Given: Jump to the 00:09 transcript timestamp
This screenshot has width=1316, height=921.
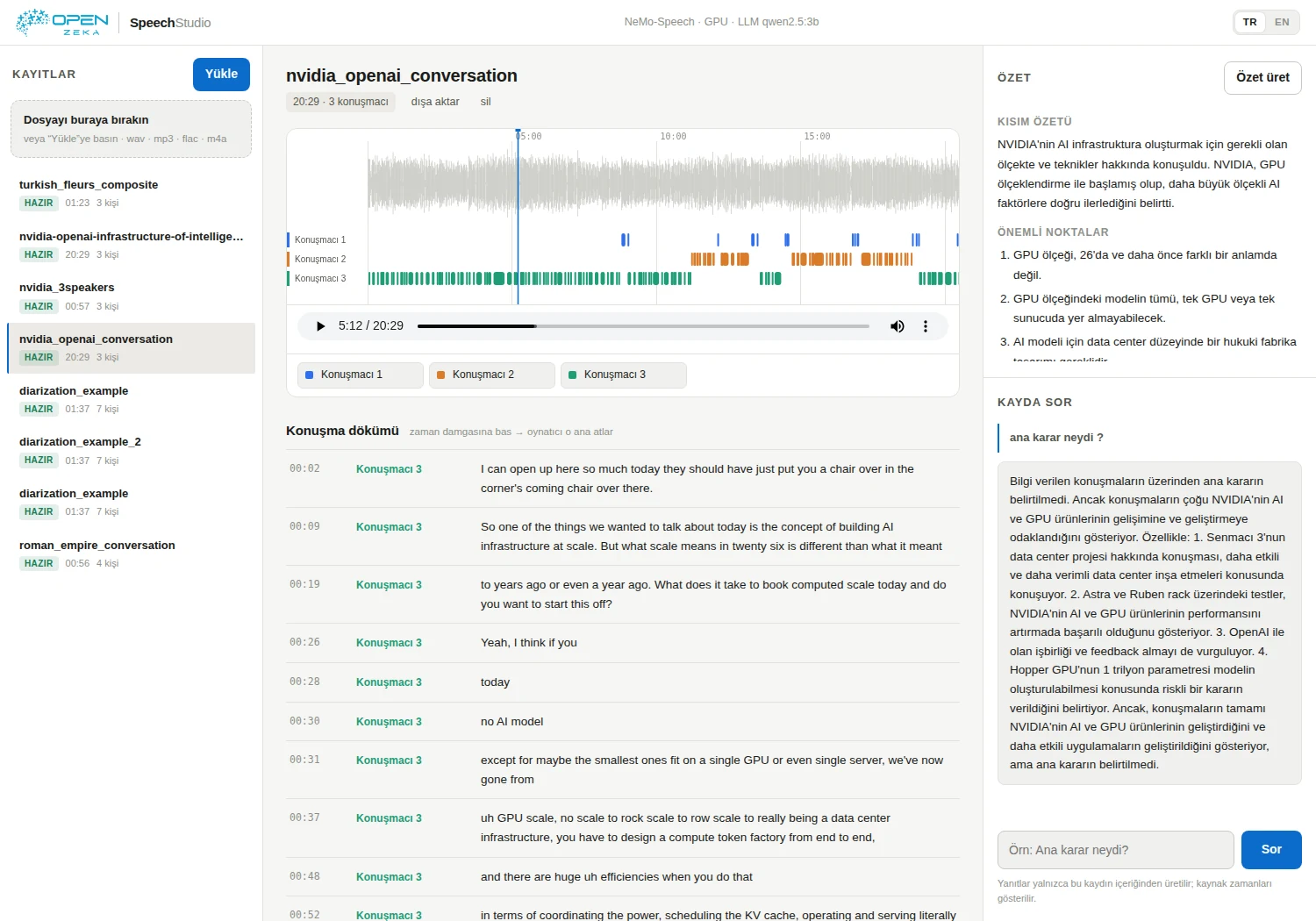Looking at the screenshot, I should [304, 526].
